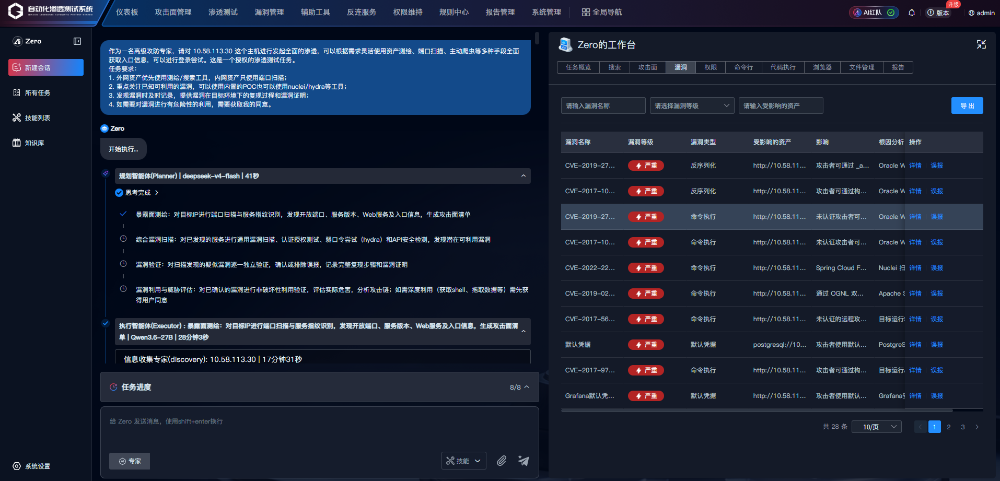Click the CVE-2017-97 vulnerability name cell

click(590, 371)
